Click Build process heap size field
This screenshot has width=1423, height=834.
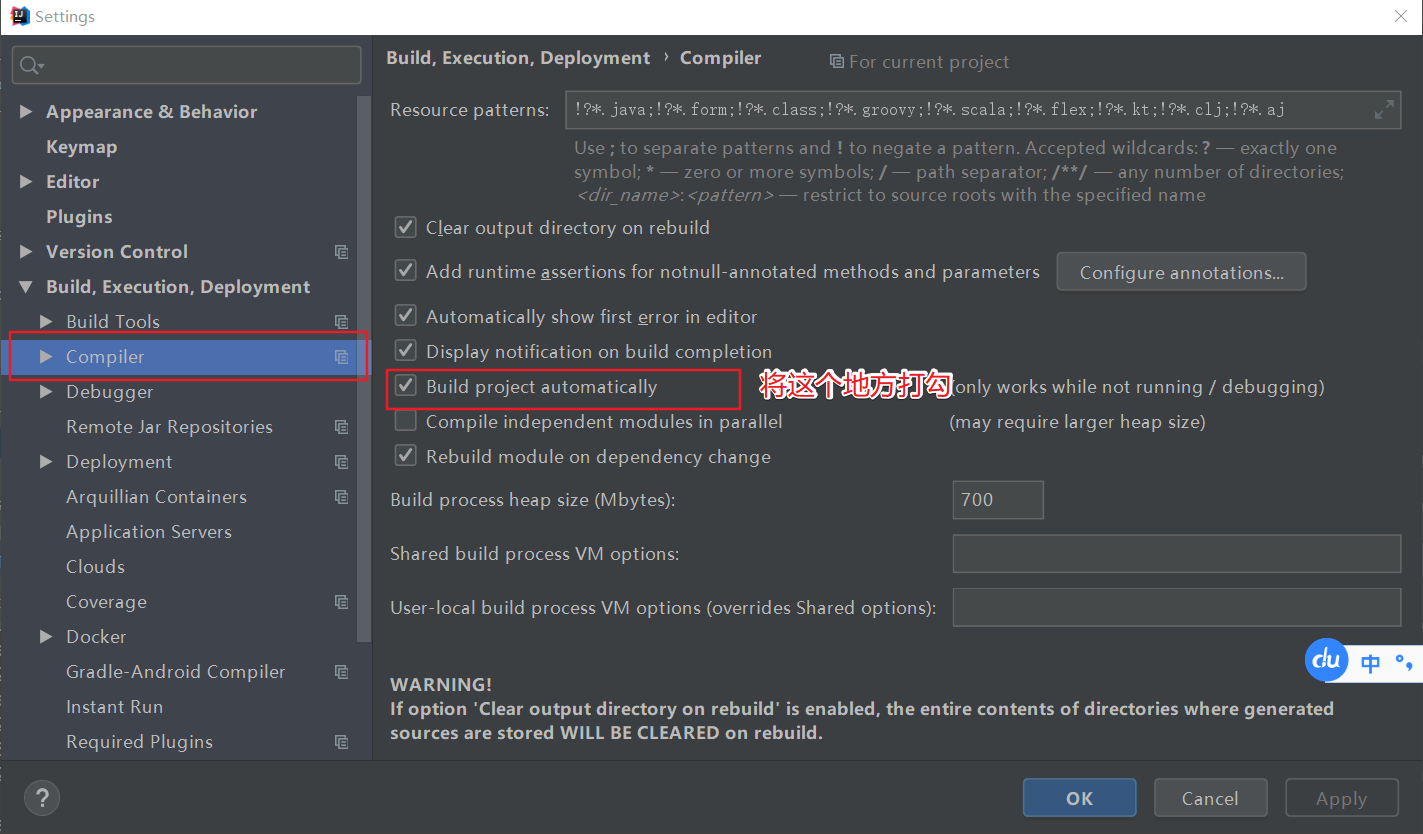pos(998,500)
